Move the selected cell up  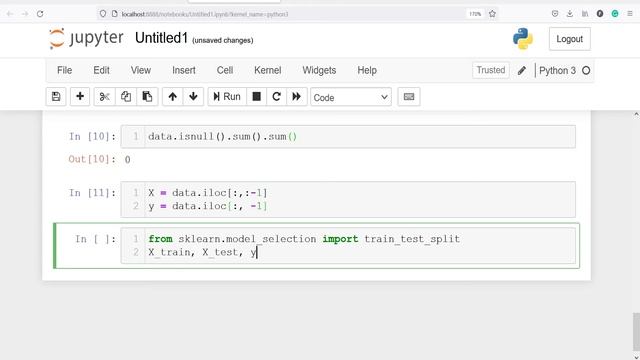tap(173, 97)
